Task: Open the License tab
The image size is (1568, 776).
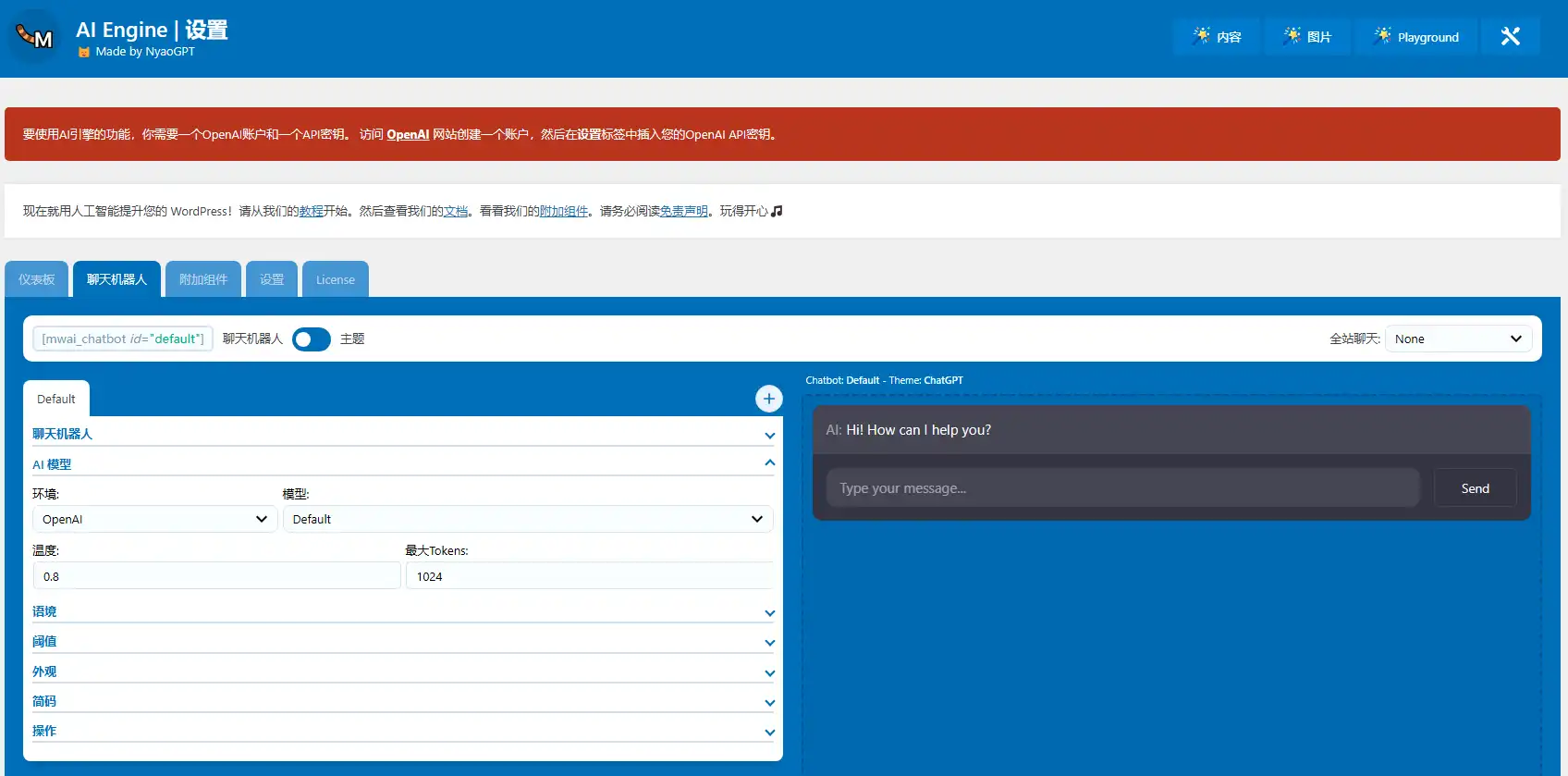Action: point(336,279)
